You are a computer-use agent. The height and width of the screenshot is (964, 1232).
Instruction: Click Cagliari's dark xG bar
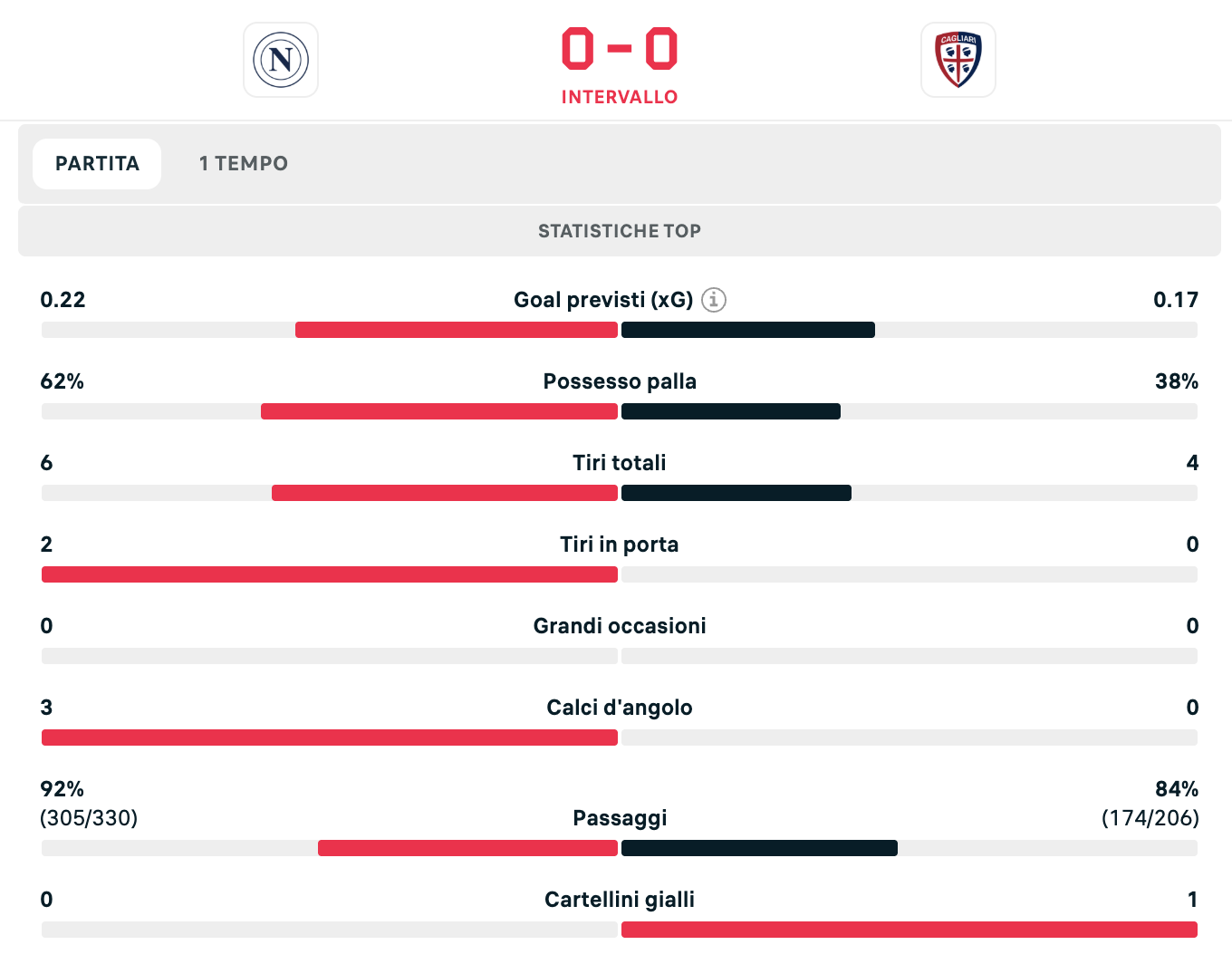coord(748,330)
